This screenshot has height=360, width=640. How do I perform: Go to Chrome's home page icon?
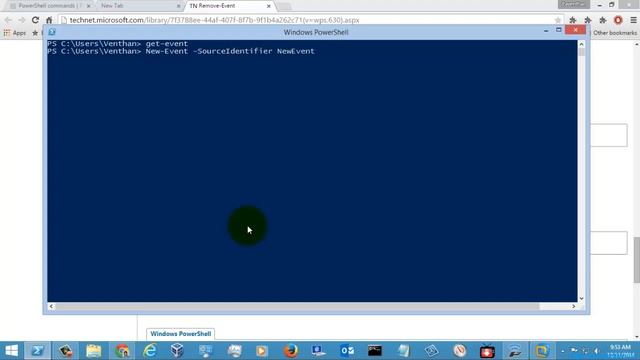coord(49,20)
